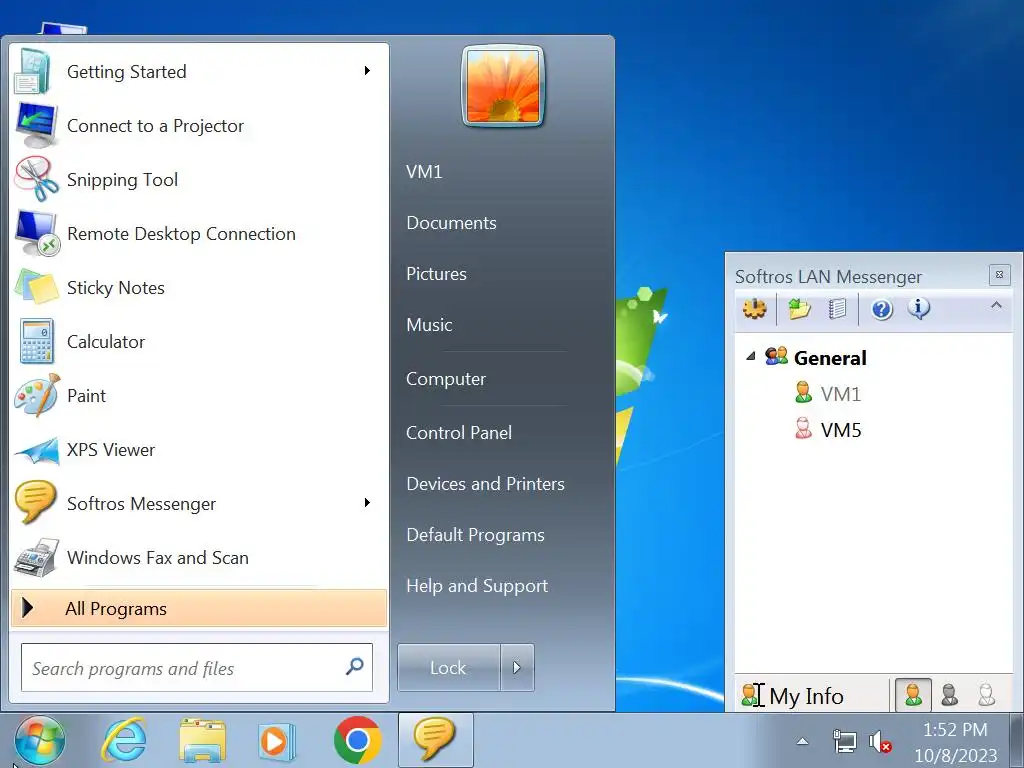This screenshot has height=768, width=1024.
Task: Show hidden tray icons arrow
Action: [803, 741]
